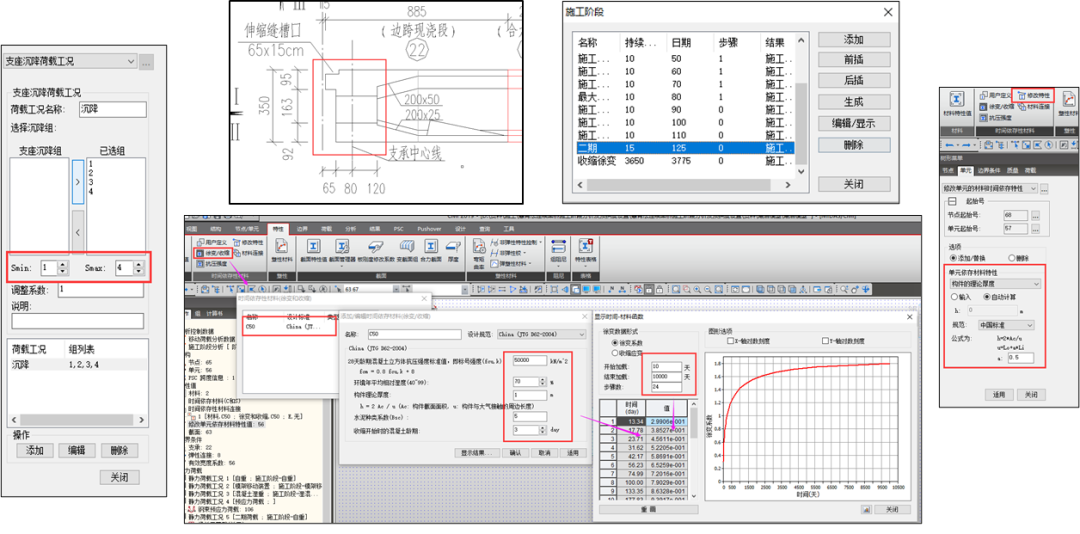Viewport: 1080px width, 534px height.
Task: Open 荷载 ribbon tab
Action: click(x=326, y=228)
